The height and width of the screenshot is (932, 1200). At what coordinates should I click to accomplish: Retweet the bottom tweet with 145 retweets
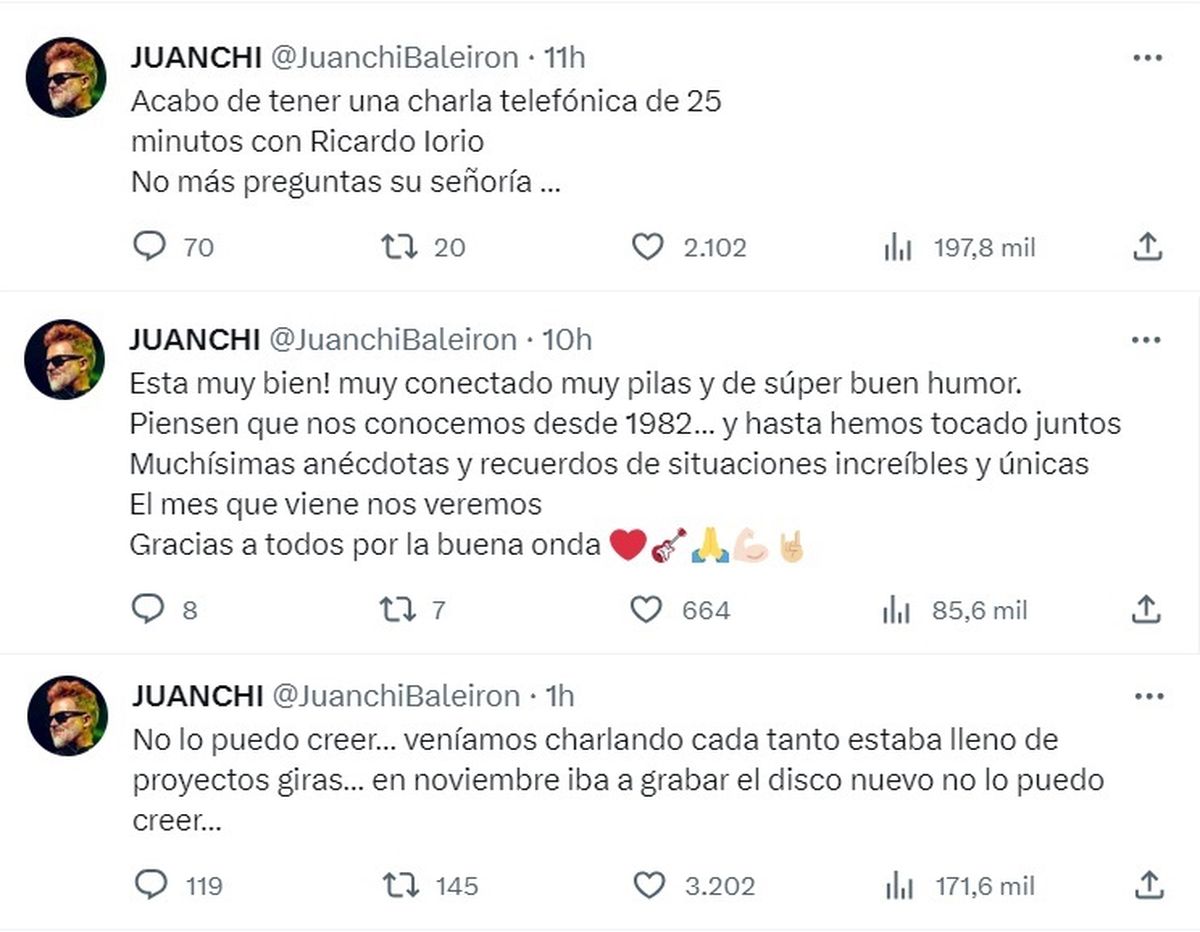[401, 886]
